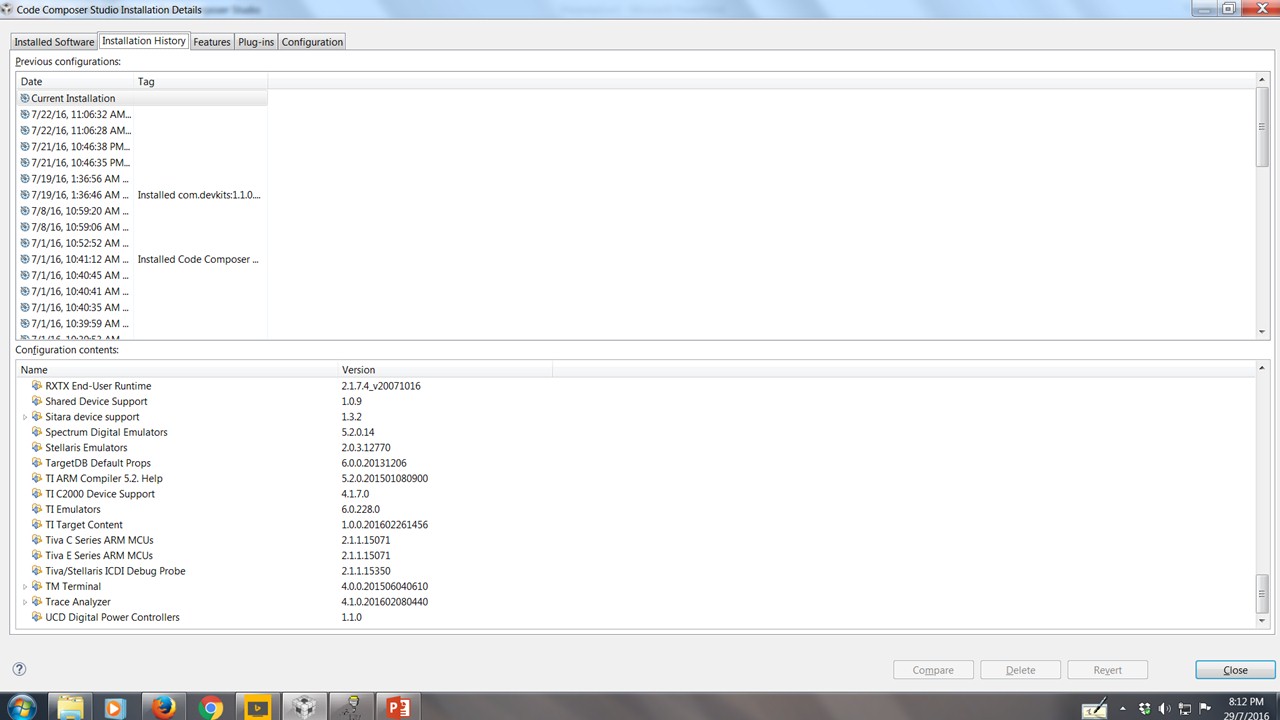Click the Stellaris Emulators feature icon
The width and height of the screenshot is (1280, 720).
click(x=37, y=447)
